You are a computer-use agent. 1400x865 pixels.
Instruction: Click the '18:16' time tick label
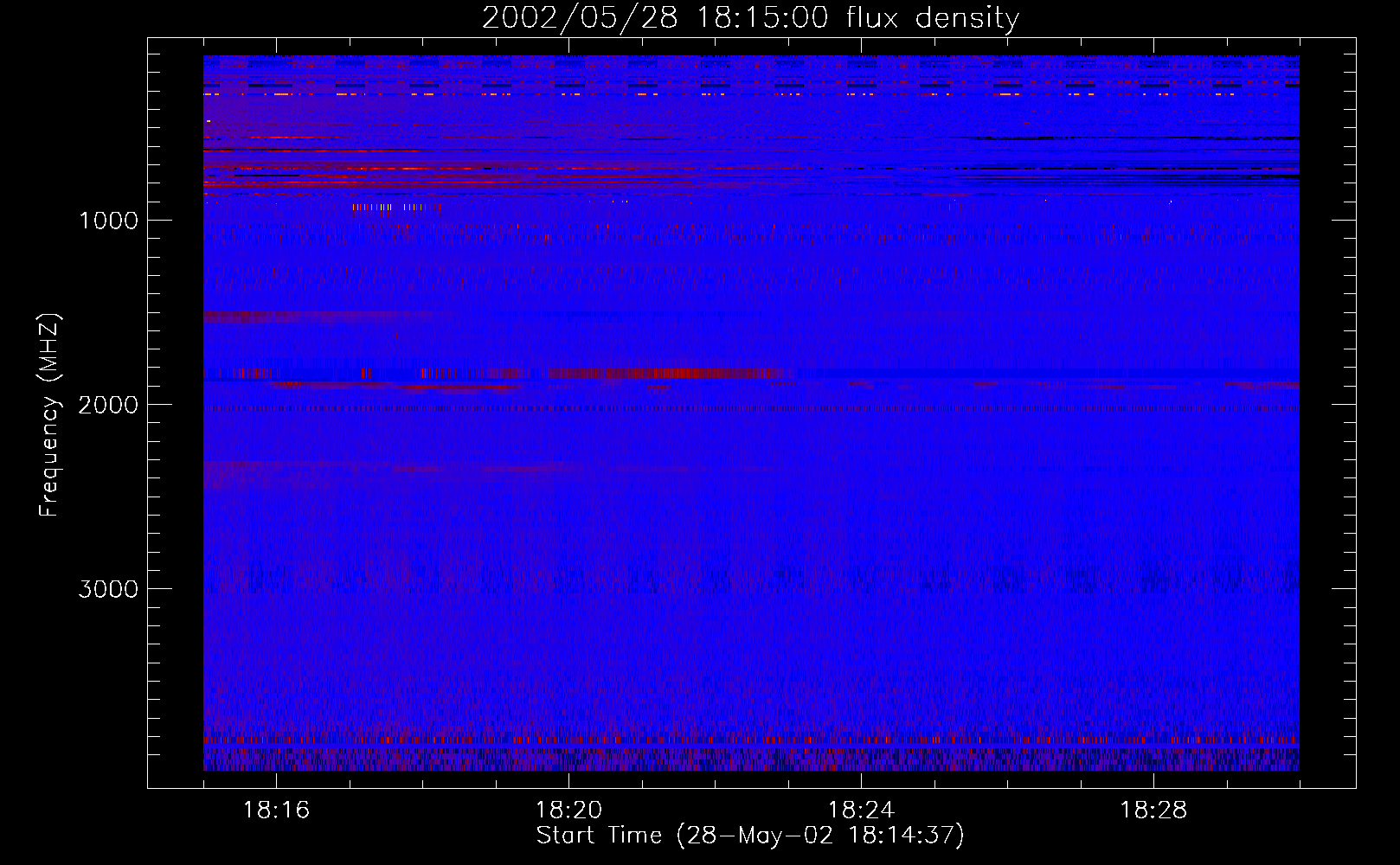277,811
